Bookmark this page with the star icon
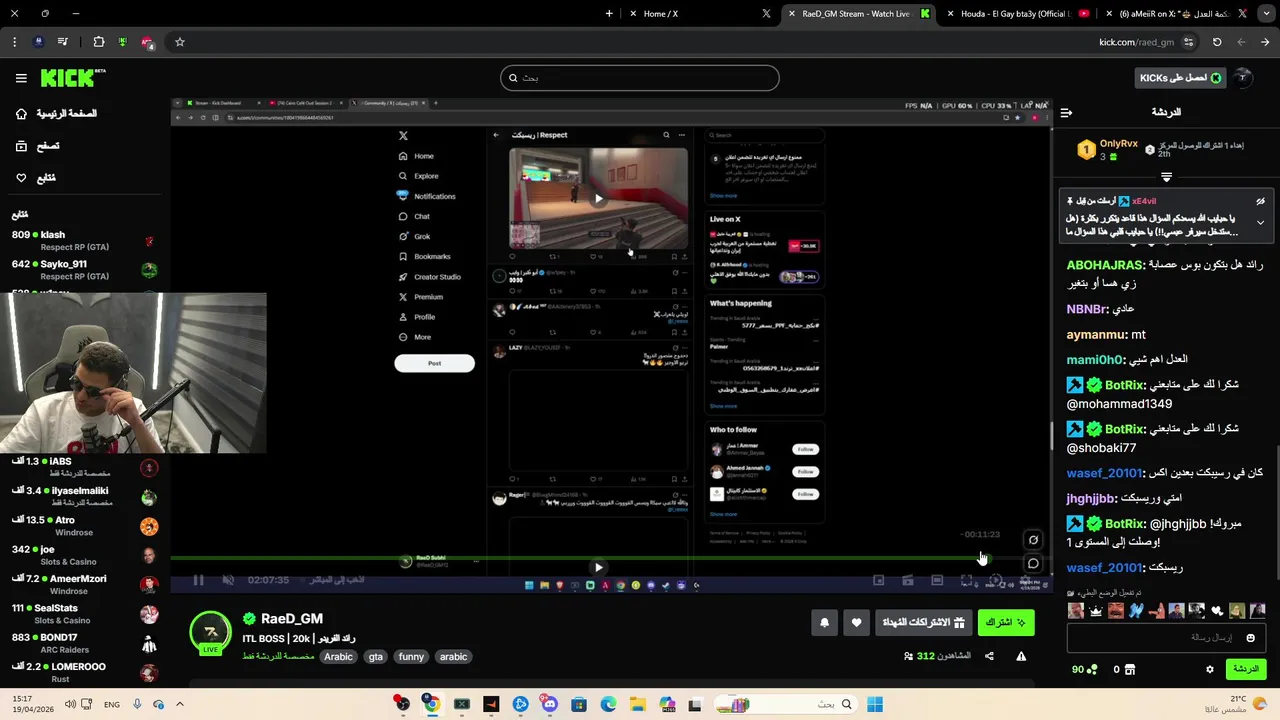The height and width of the screenshot is (720, 1280). (180, 42)
